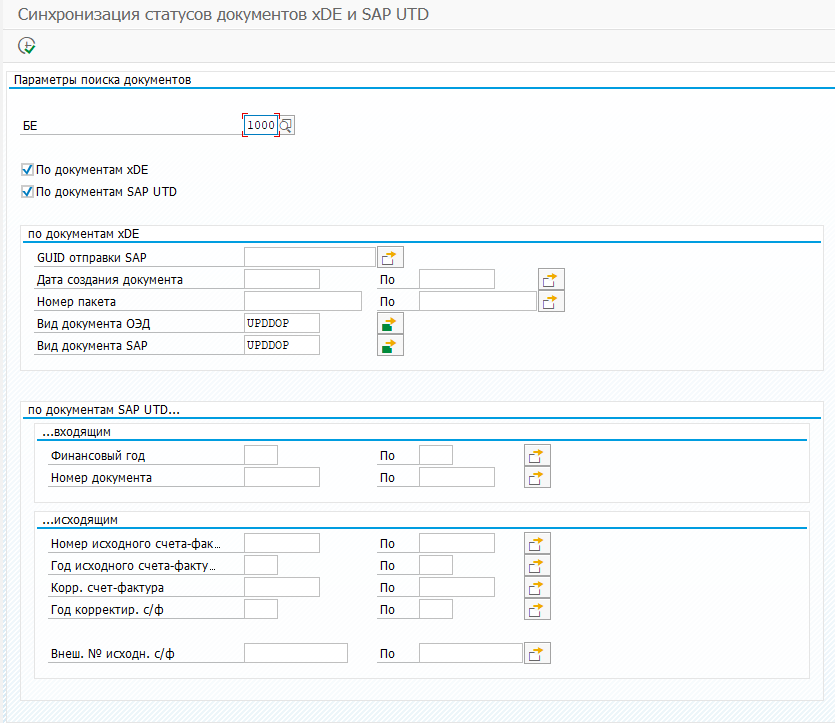Click the GUID отправки SAP input field

309,257
